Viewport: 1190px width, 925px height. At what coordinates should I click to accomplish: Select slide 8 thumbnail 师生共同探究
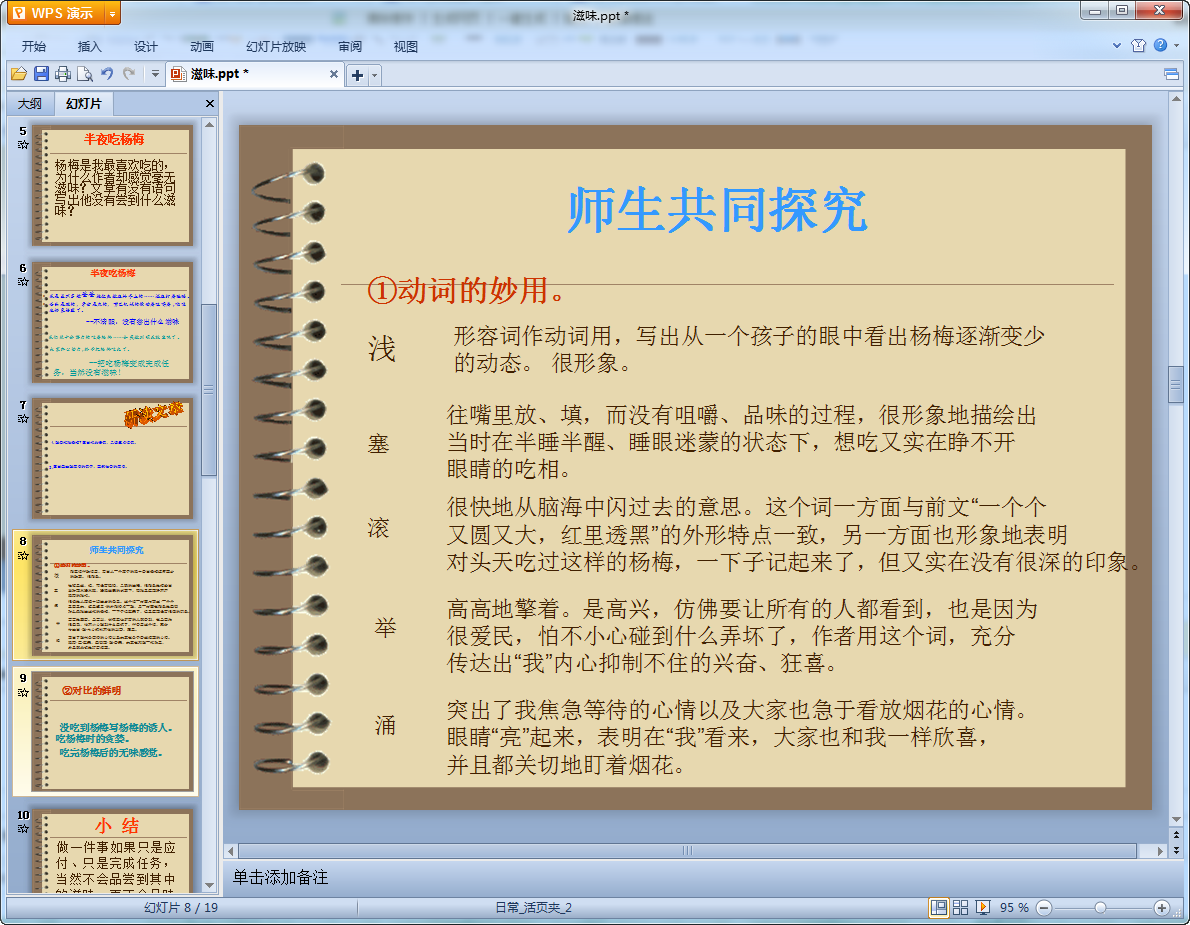(112, 596)
